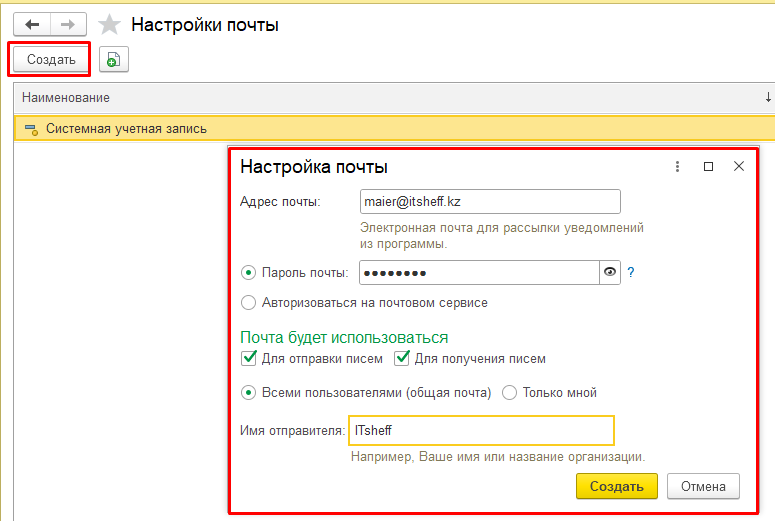Uncheck Для отправки писем checkbox

point(249,358)
